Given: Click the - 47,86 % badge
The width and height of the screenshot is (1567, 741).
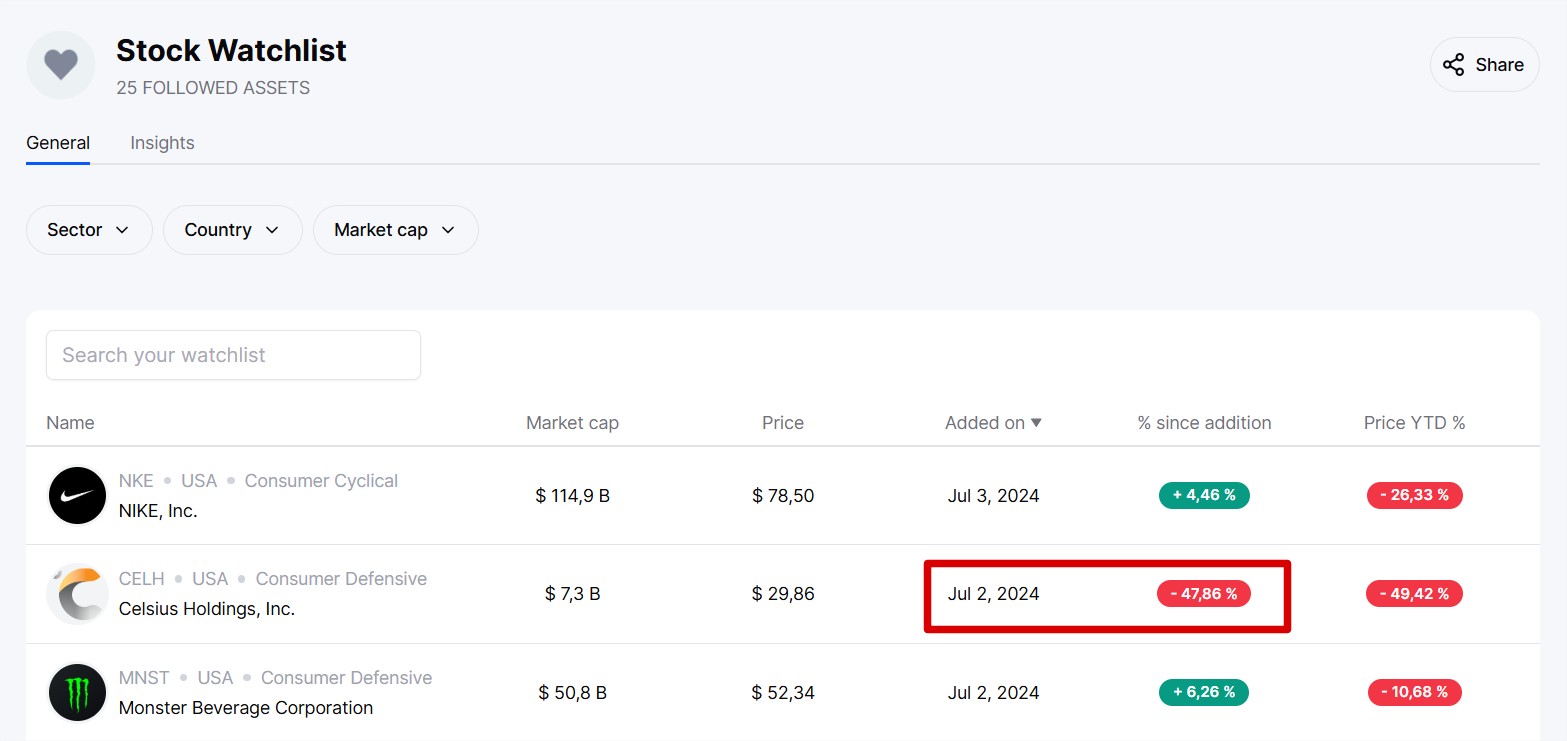Looking at the screenshot, I should 1204,594.
